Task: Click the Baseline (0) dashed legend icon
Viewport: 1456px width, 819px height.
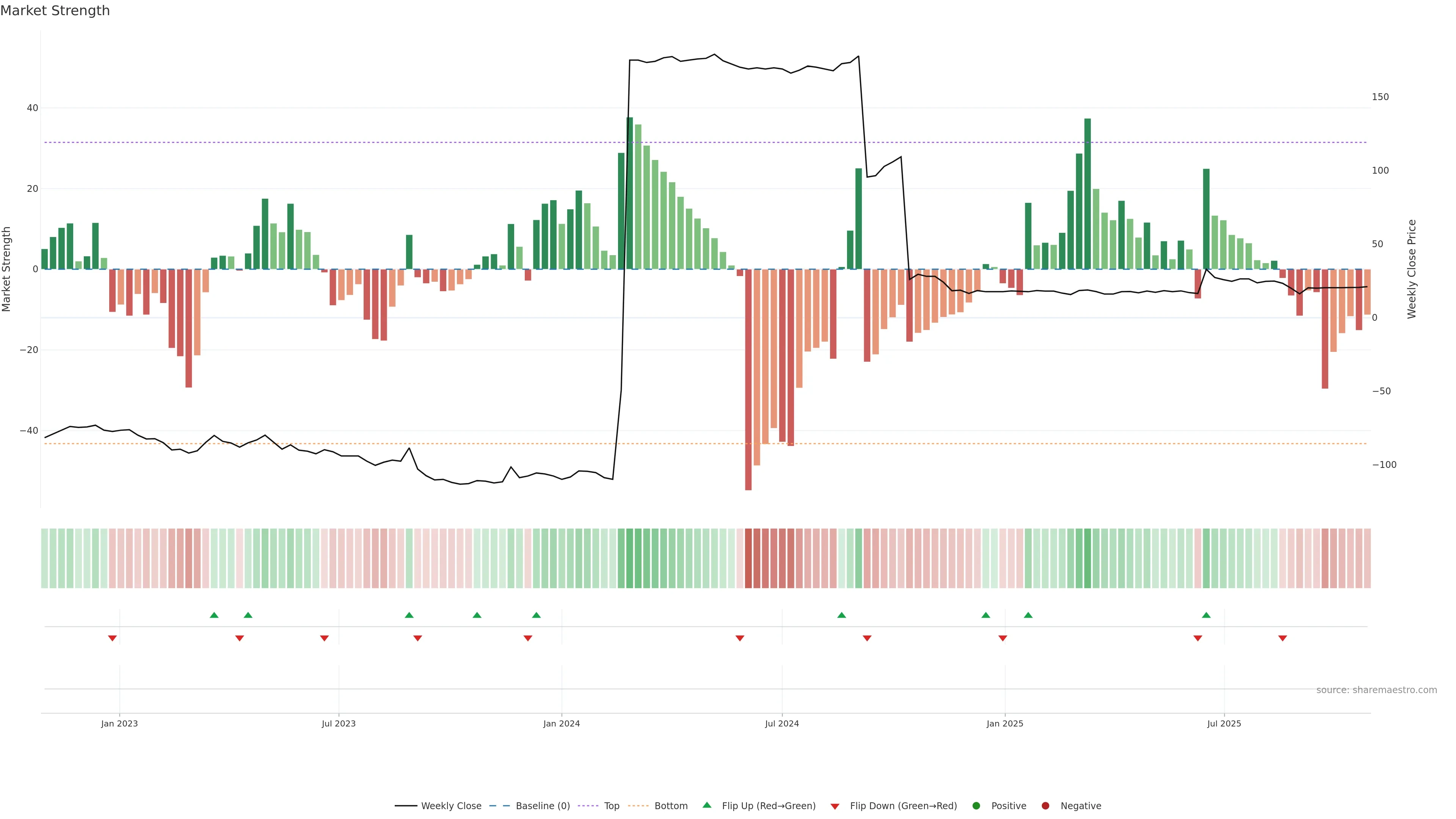Action: click(499, 806)
